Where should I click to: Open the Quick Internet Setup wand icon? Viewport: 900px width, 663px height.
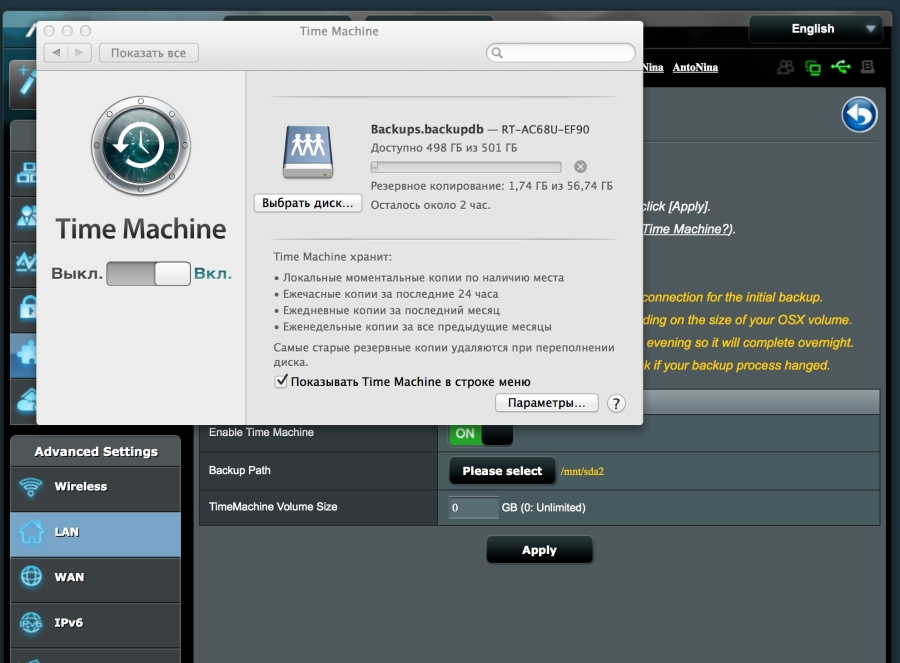[x=26, y=81]
